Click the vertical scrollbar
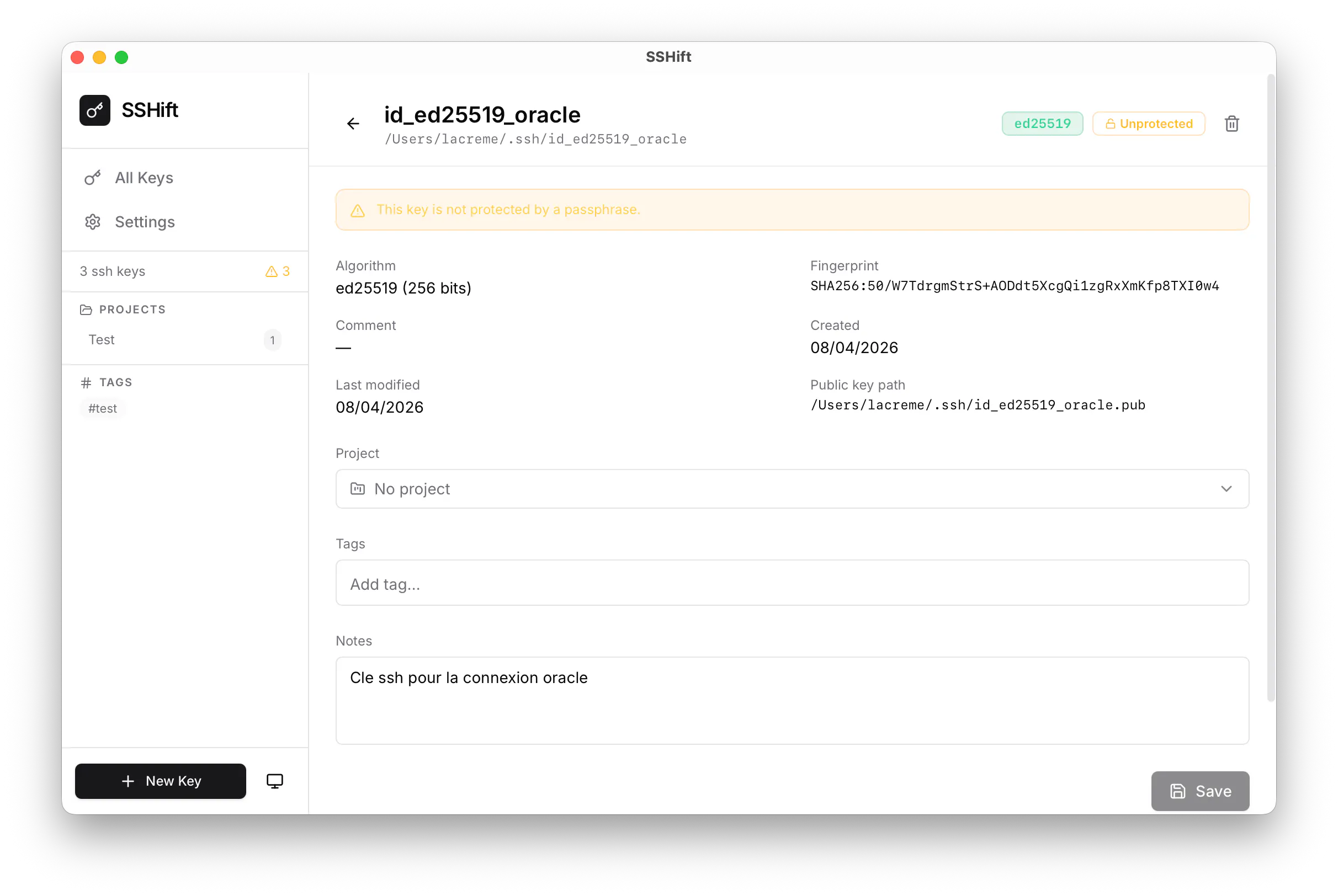This screenshot has width=1338, height=896. 1271,387
